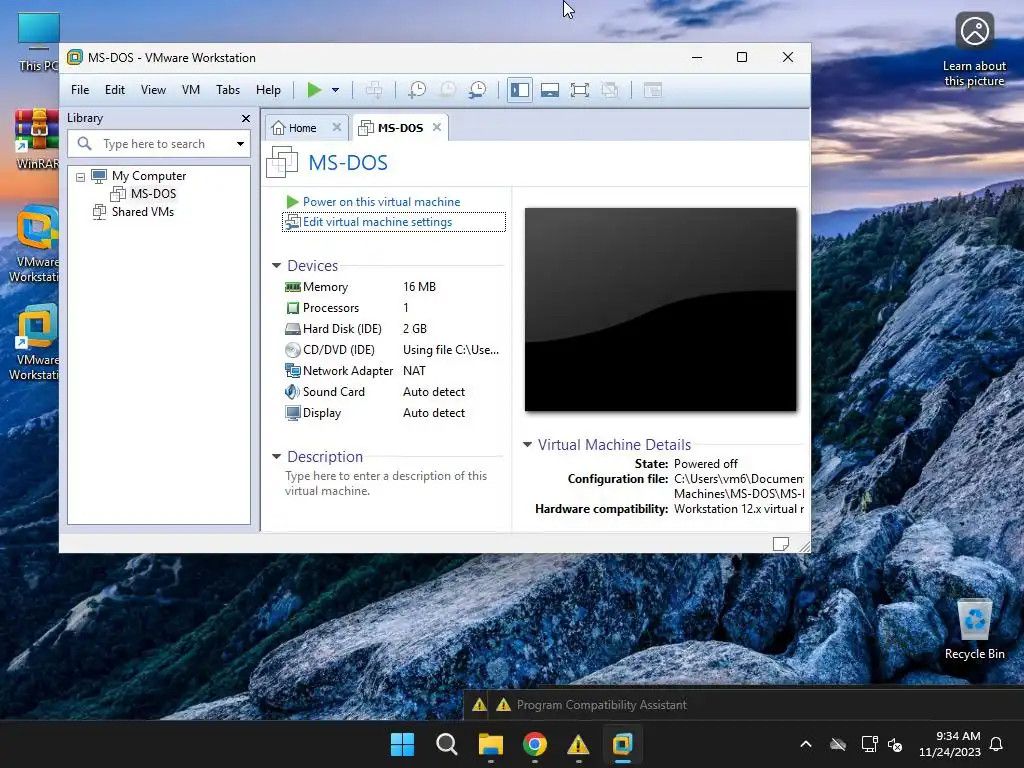The width and height of the screenshot is (1024, 768).
Task: Open the Help menu
Action: tap(268, 90)
